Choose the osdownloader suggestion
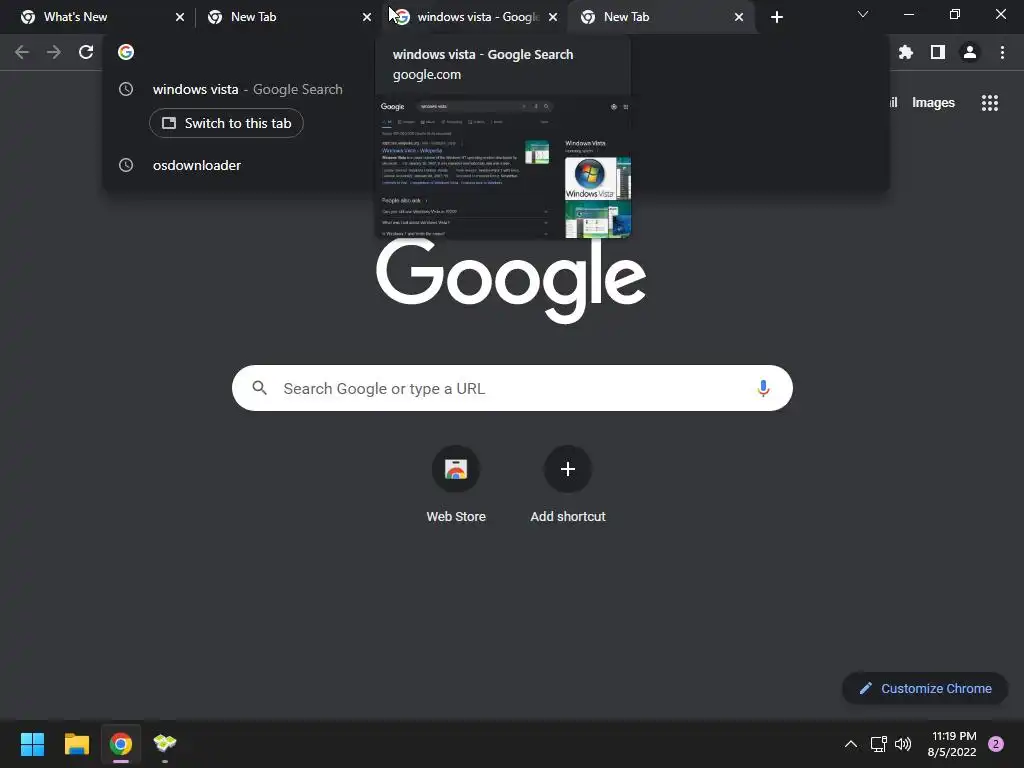The height and width of the screenshot is (768, 1024). click(496, 165)
